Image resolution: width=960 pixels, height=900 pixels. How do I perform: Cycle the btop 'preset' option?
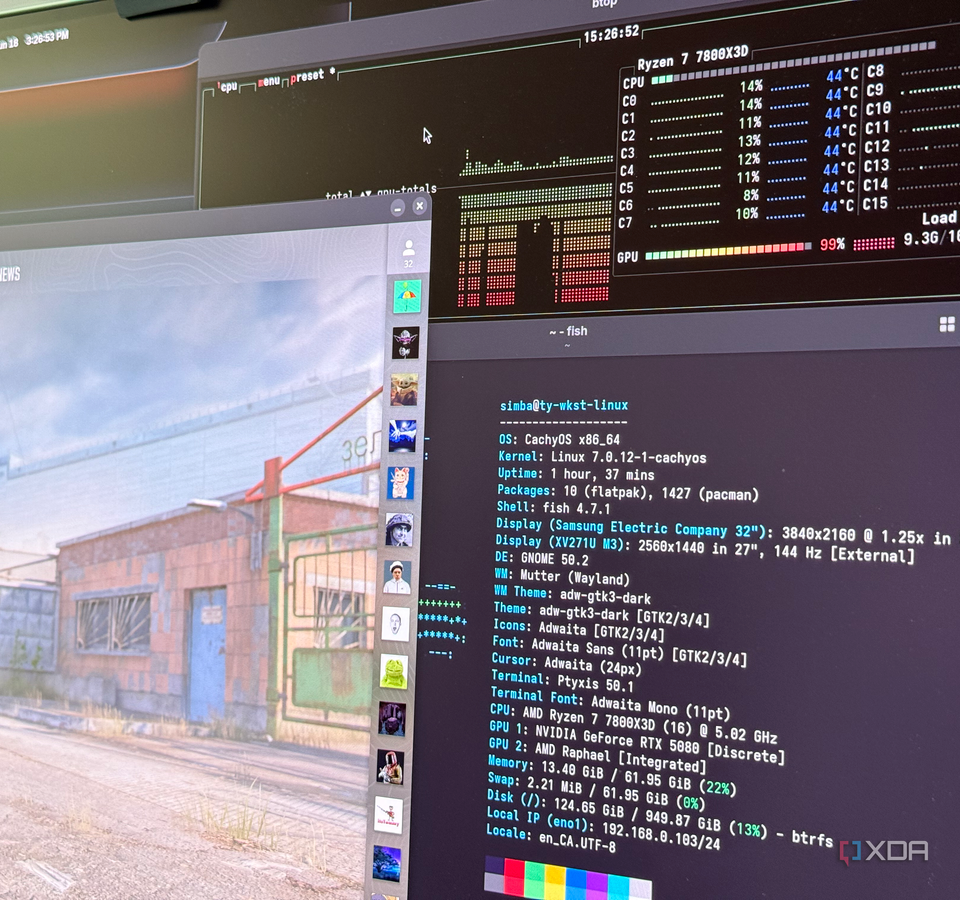[307, 77]
